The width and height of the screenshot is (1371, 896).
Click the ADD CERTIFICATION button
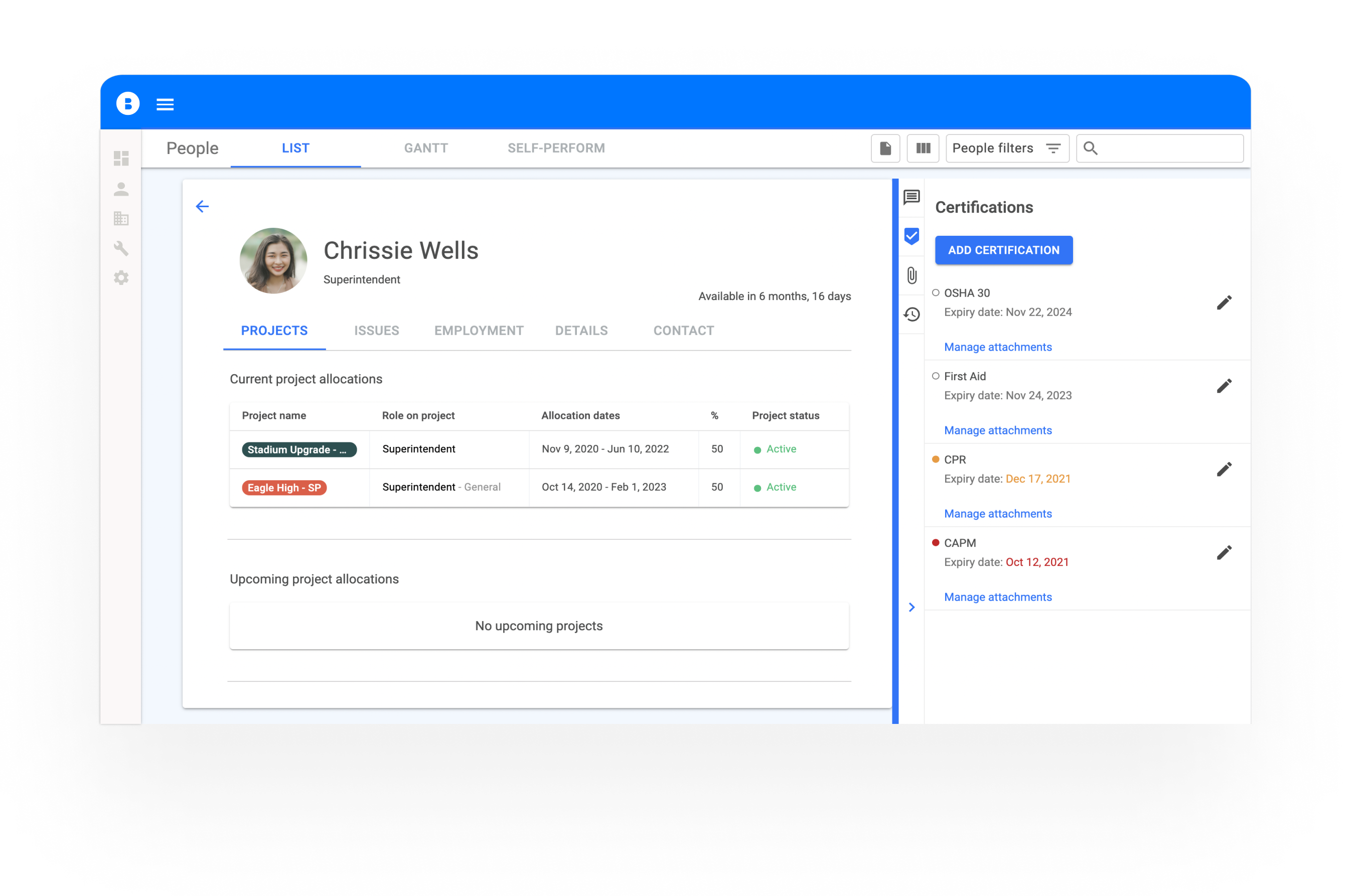(1003, 250)
